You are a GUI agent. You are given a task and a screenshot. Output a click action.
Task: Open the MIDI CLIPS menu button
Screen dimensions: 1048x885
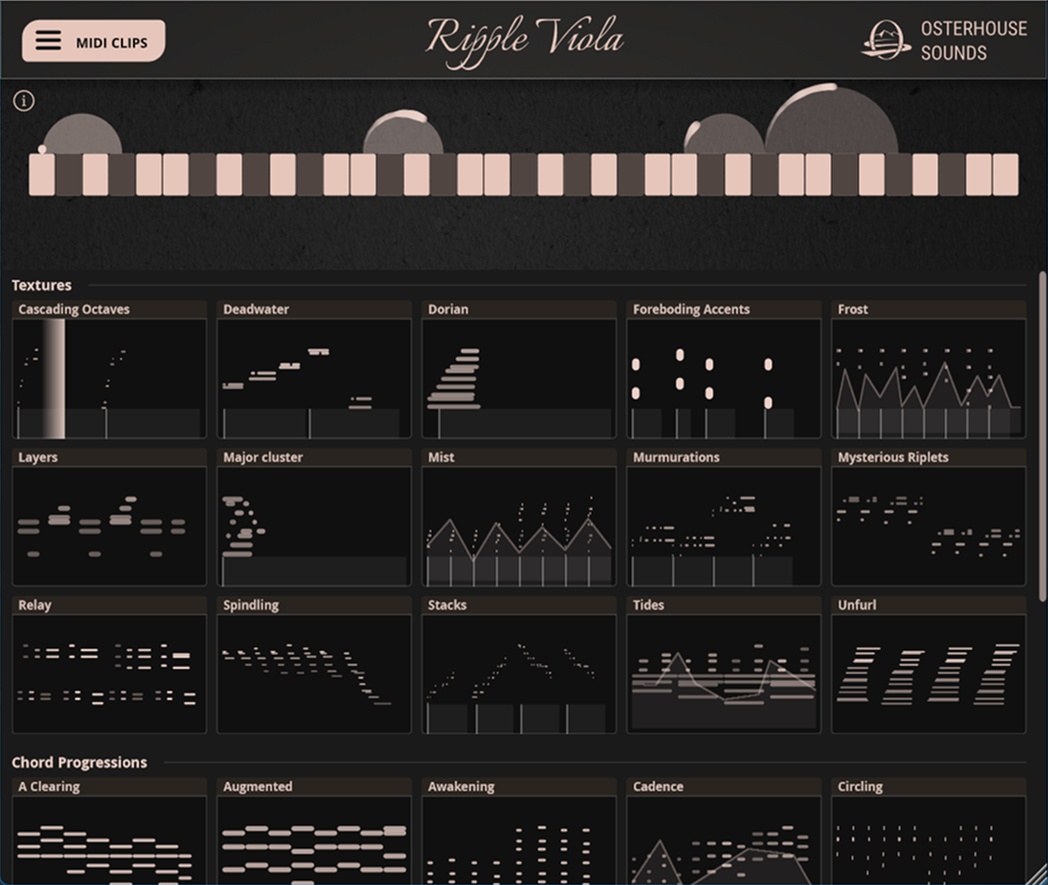coord(94,41)
